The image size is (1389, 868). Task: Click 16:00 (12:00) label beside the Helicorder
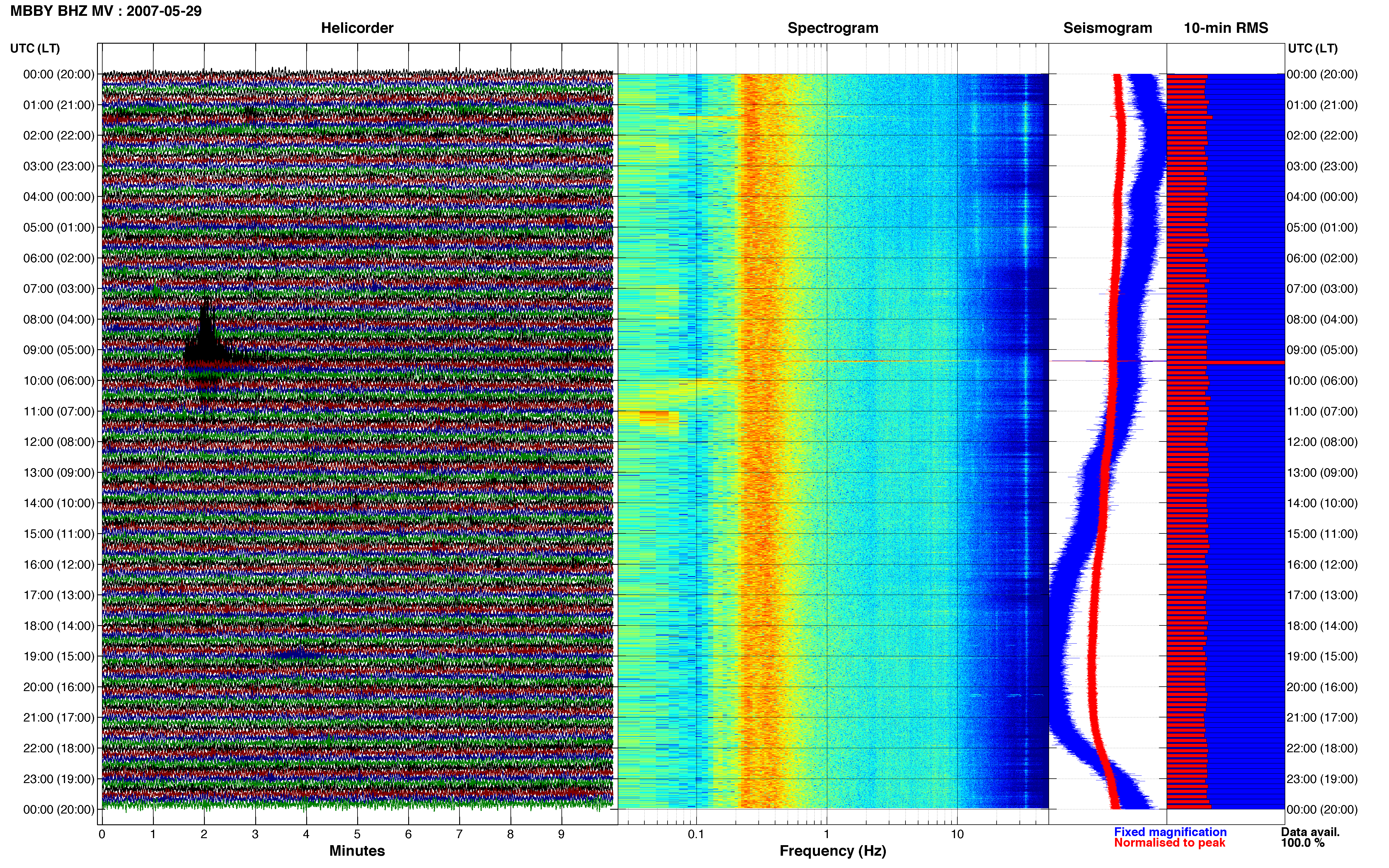click(59, 565)
